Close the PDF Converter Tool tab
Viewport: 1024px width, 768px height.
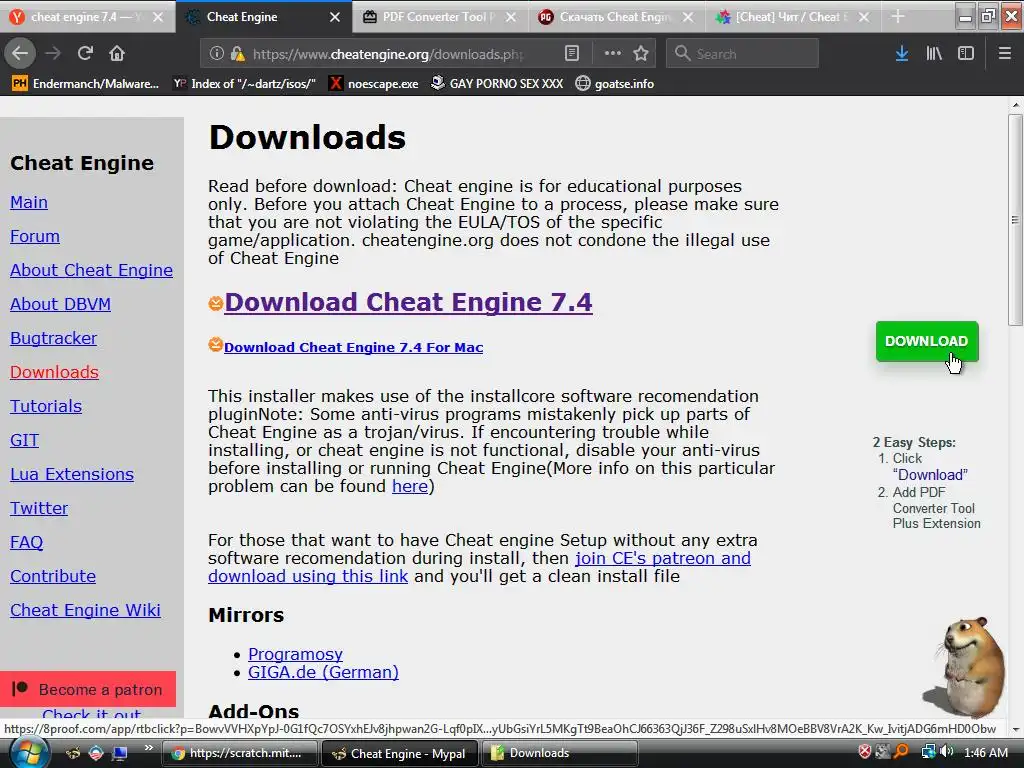tap(511, 17)
